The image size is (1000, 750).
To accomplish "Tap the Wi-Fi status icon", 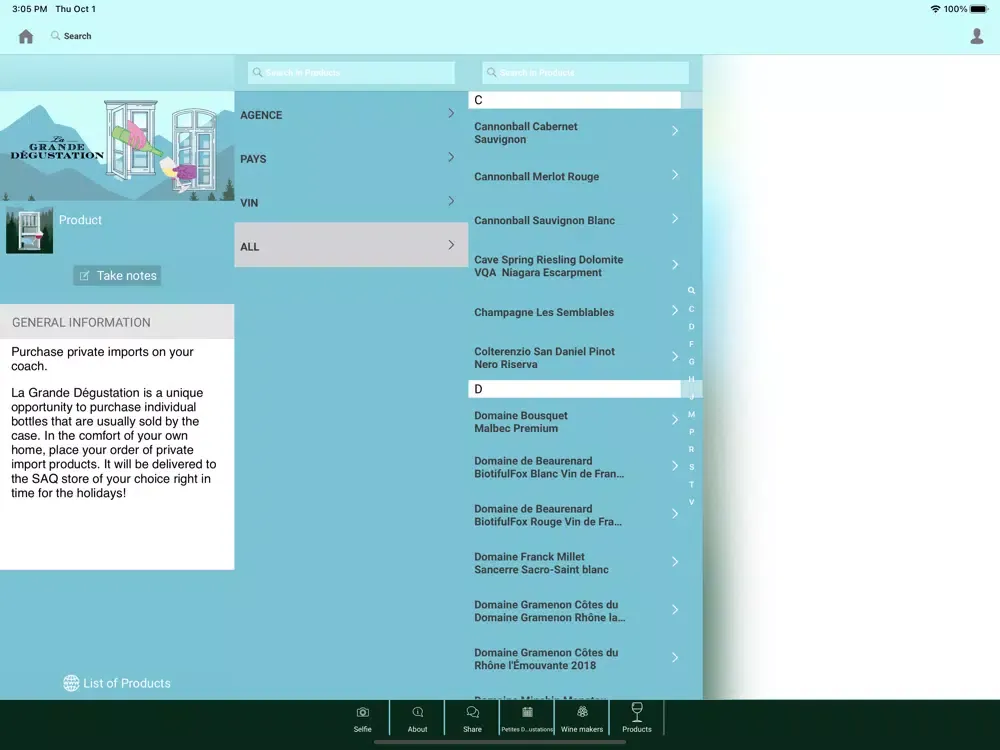I will 935,9.
